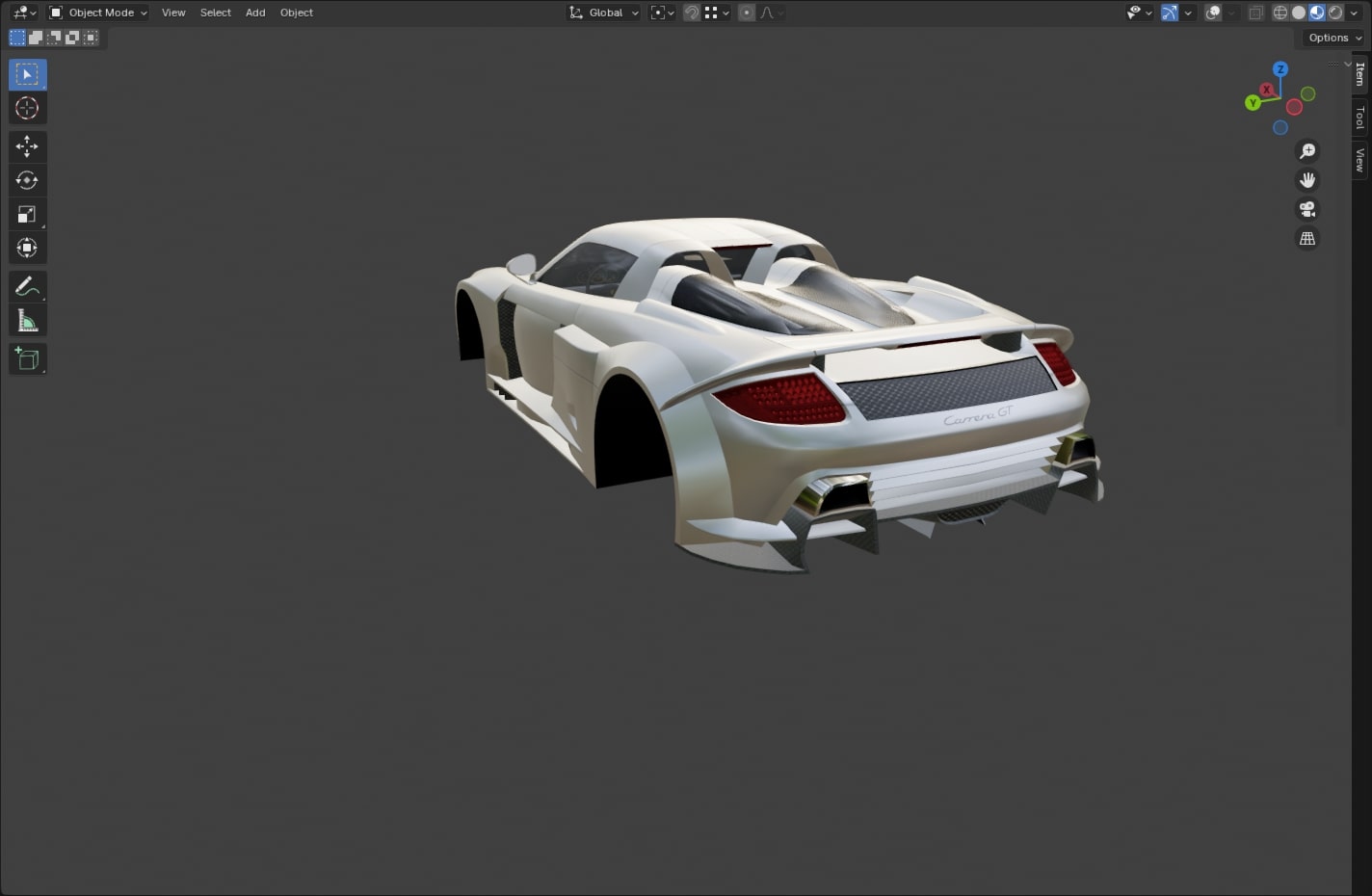The width and height of the screenshot is (1372, 896).
Task: Toggle viewport overlays display
Action: point(1214,13)
